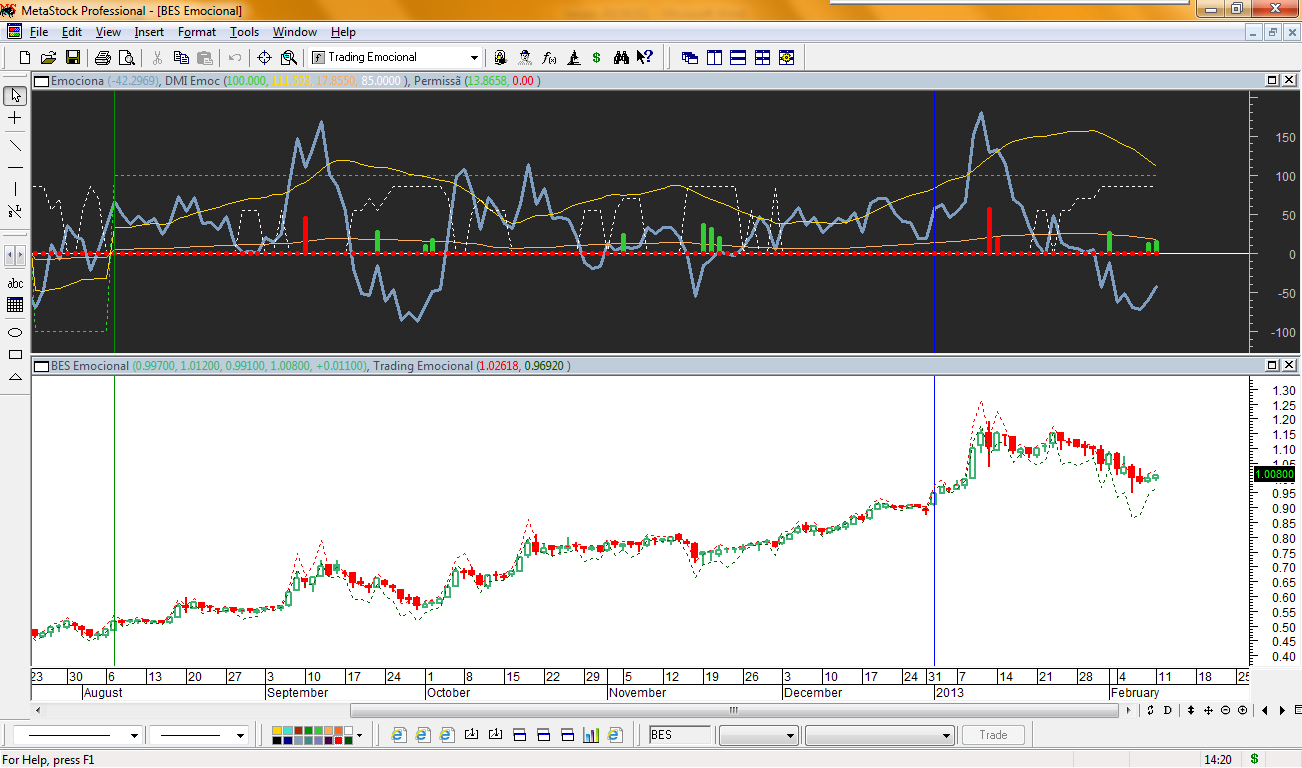1302x768 pixels.
Task: Click the green dollar sign toolbar icon
Action: point(597,57)
